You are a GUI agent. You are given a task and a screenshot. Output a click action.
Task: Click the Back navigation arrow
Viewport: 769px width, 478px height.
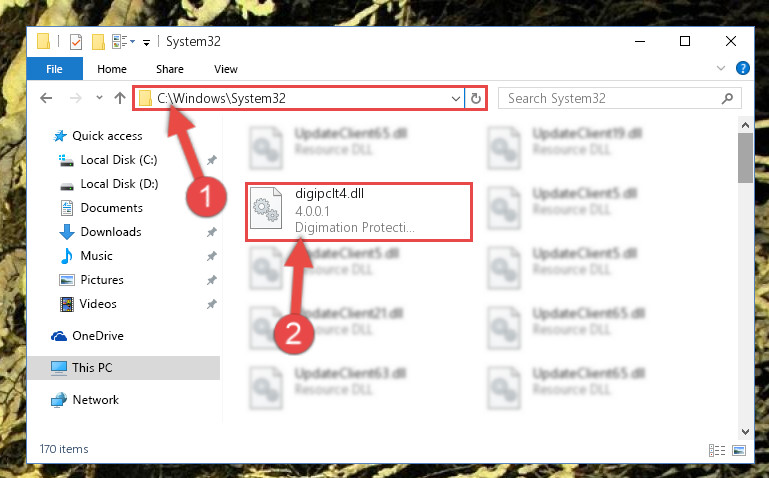click(46, 98)
